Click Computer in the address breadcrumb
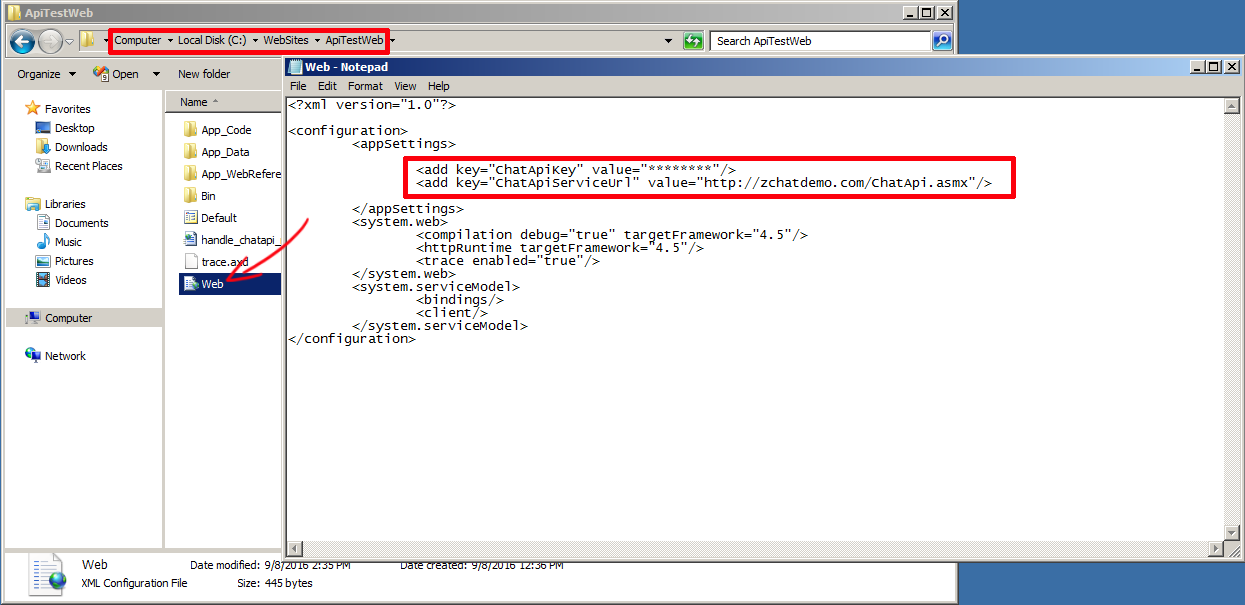The height and width of the screenshot is (605, 1245). [x=138, y=40]
